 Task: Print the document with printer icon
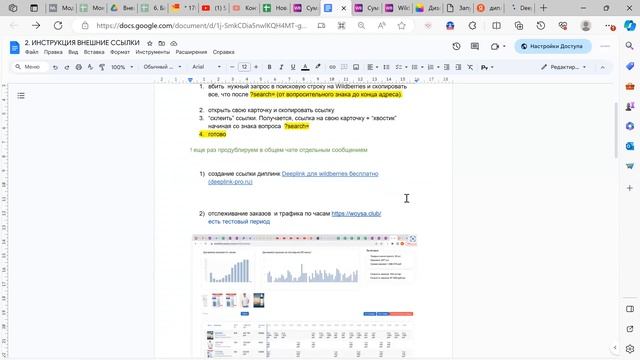click(78, 67)
